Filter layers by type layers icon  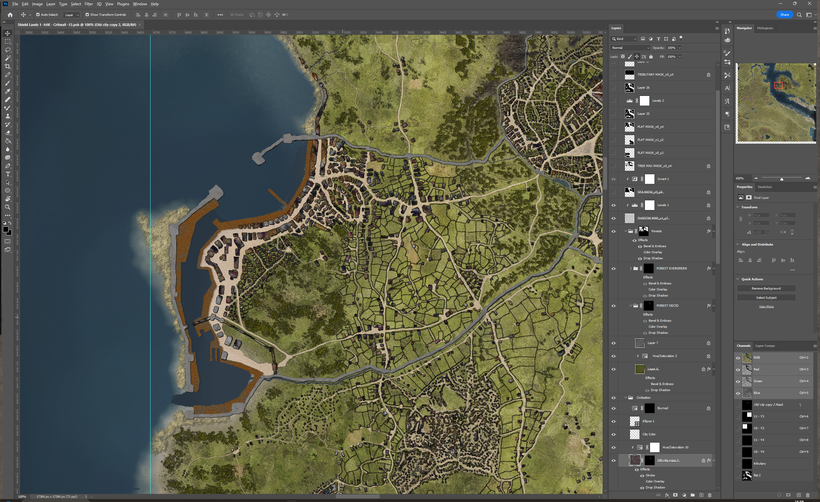pyautogui.click(x=658, y=39)
